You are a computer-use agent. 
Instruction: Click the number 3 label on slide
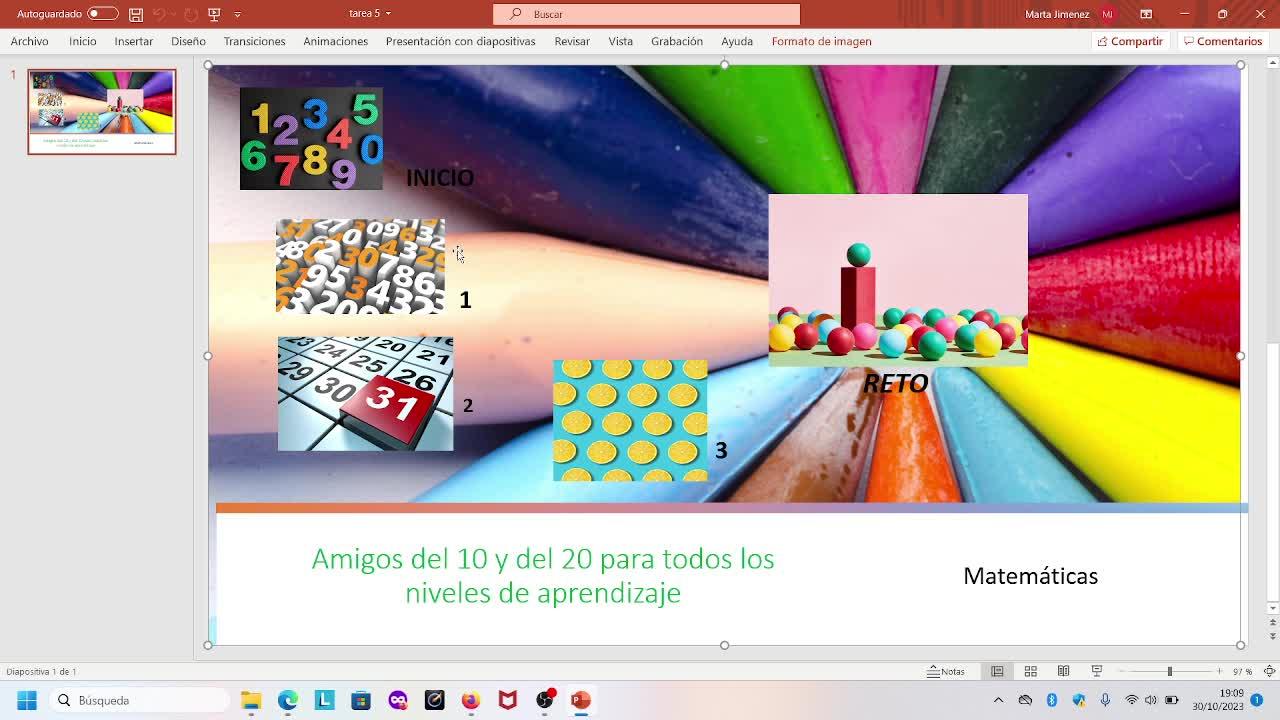point(721,451)
